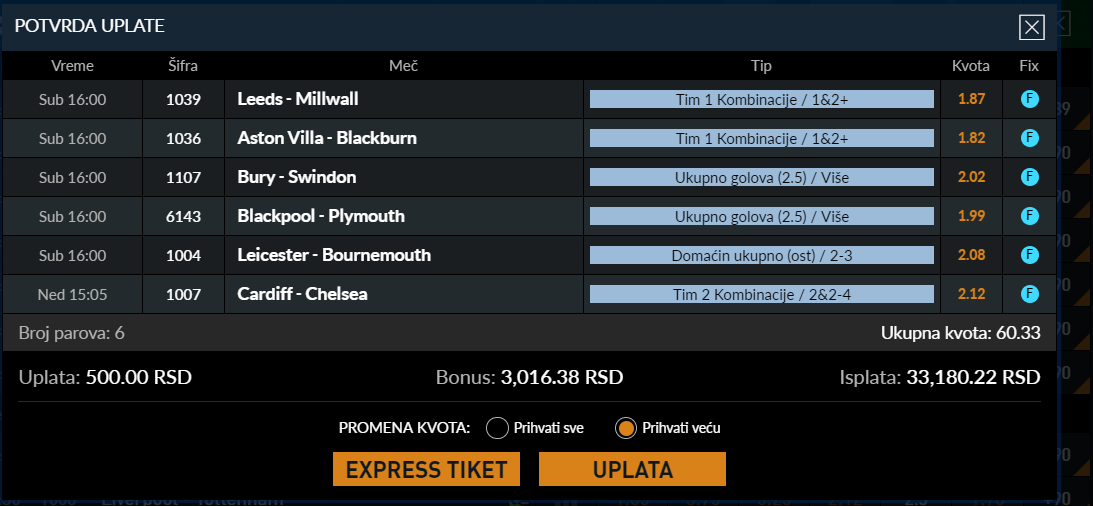Click the Vreme column header
This screenshot has width=1093, height=506.
(72, 66)
